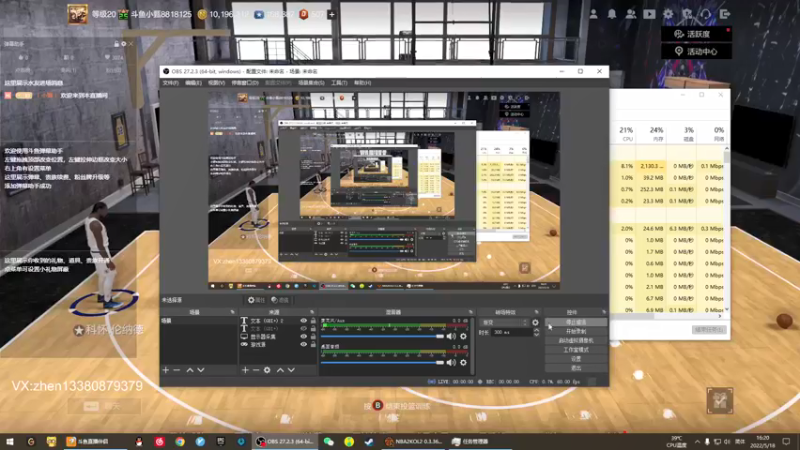This screenshot has width=800, height=450.
Task: Move source down in Sources panel
Action: tap(291, 370)
